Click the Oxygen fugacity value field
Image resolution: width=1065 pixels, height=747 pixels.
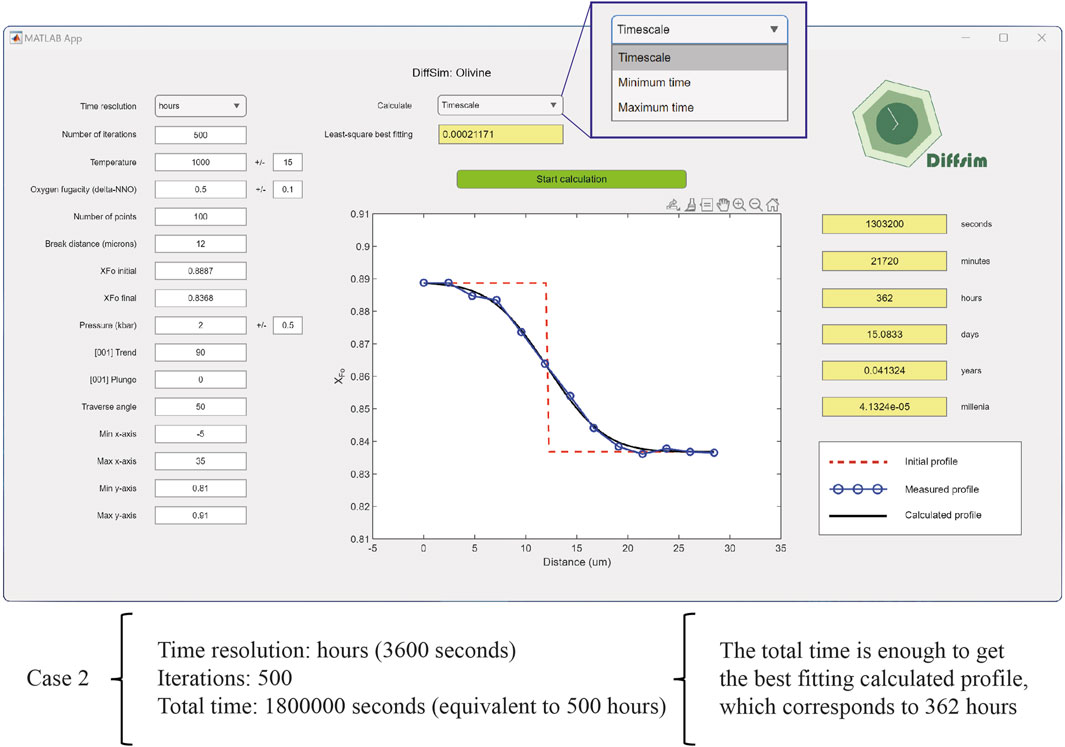coord(200,189)
